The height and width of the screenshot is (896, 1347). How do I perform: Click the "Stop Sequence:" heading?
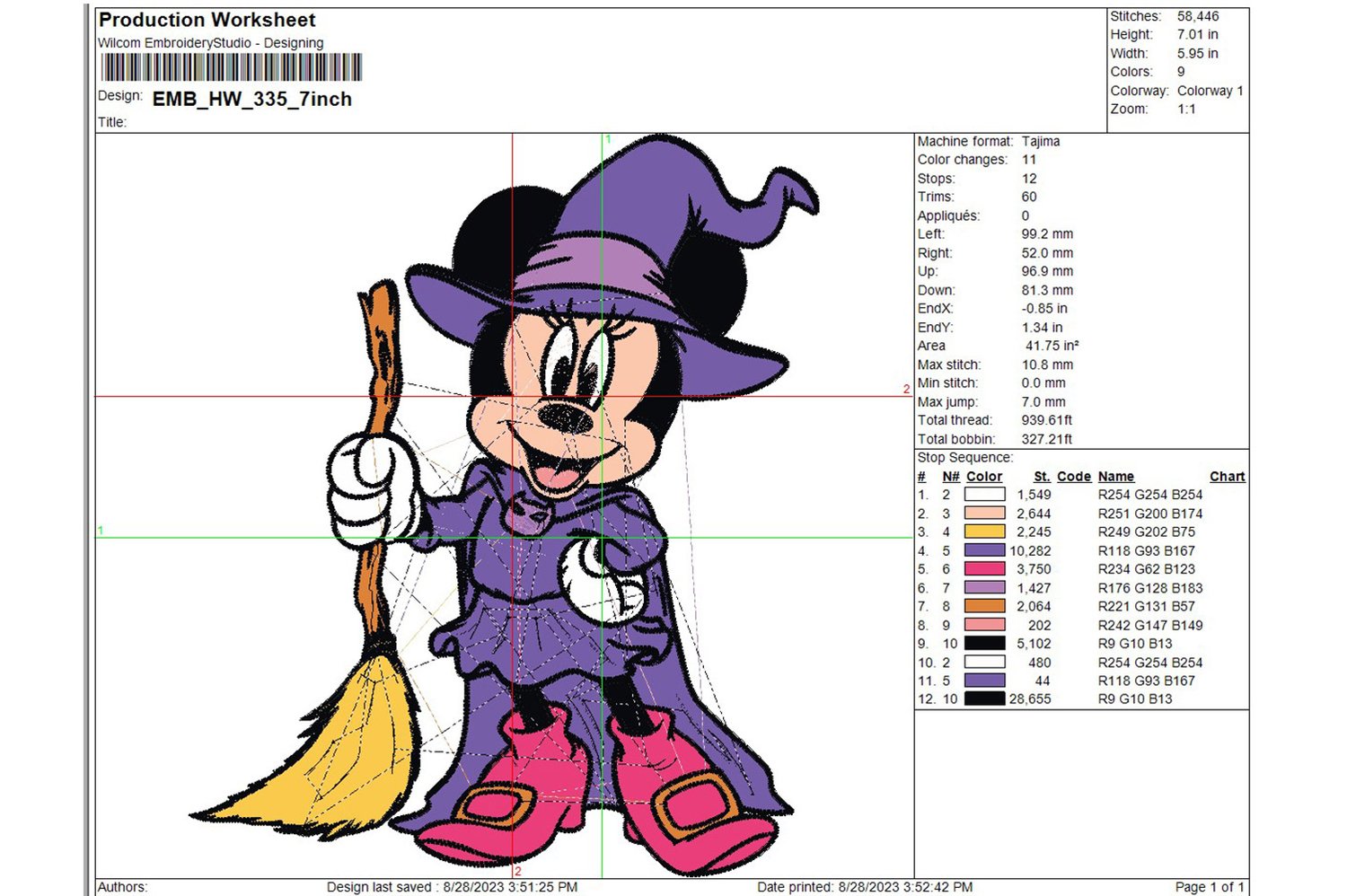[x=965, y=458]
